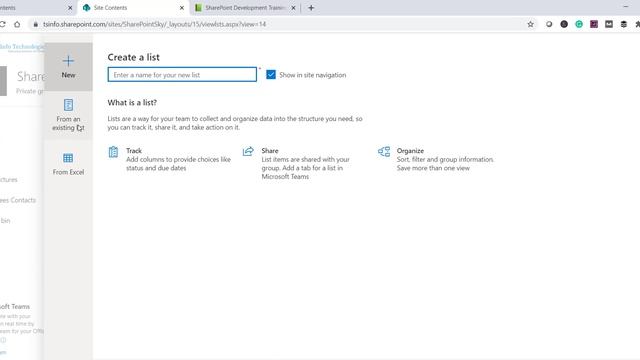Viewport: 640px width, 360px height.
Task: Click the Share heading text
Action: [x=270, y=151]
